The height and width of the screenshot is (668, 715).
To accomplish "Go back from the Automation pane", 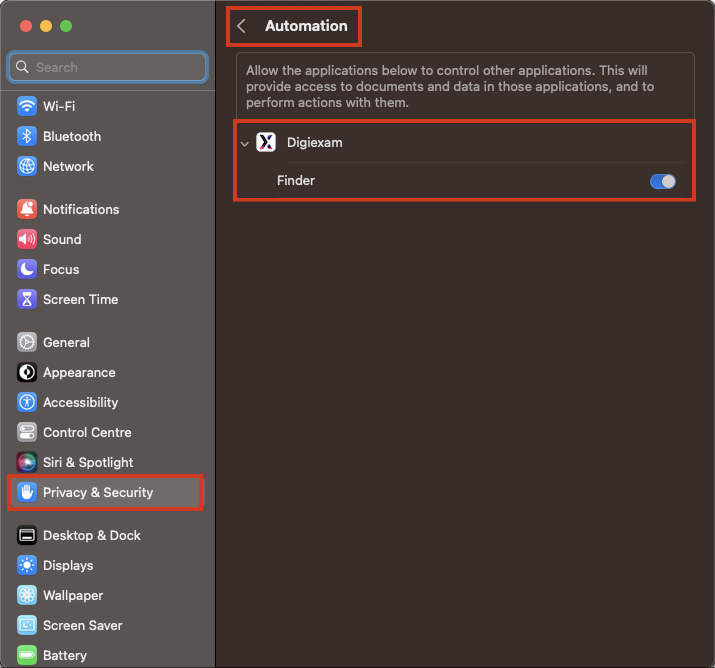I will click(x=242, y=26).
